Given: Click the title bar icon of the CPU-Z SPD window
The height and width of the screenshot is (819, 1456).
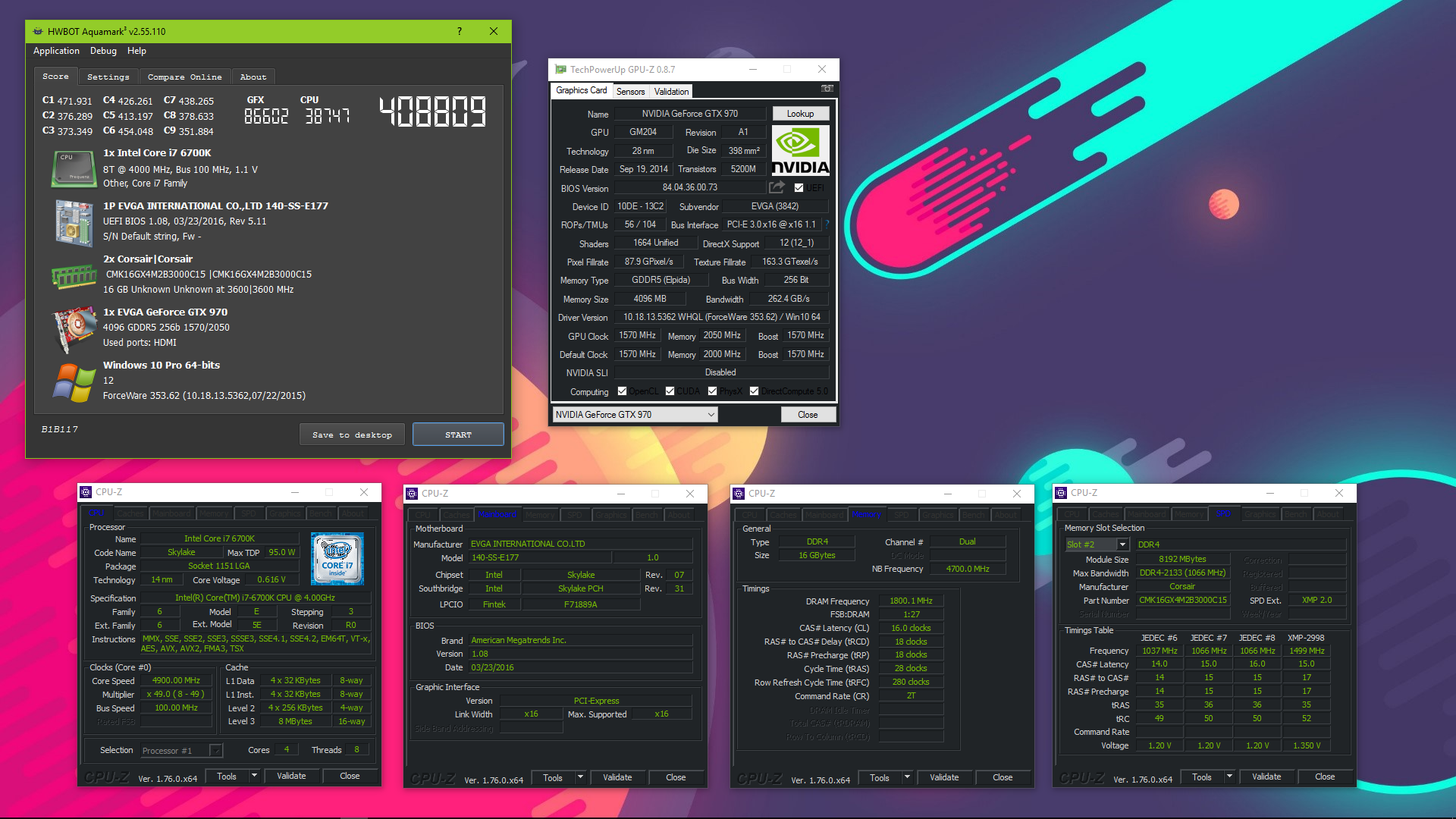Looking at the screenshot, I should 1061,493.
